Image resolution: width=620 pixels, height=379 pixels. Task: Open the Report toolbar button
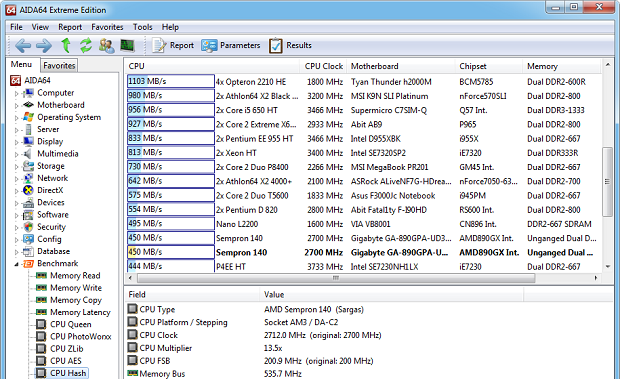(x=173, y=45)
